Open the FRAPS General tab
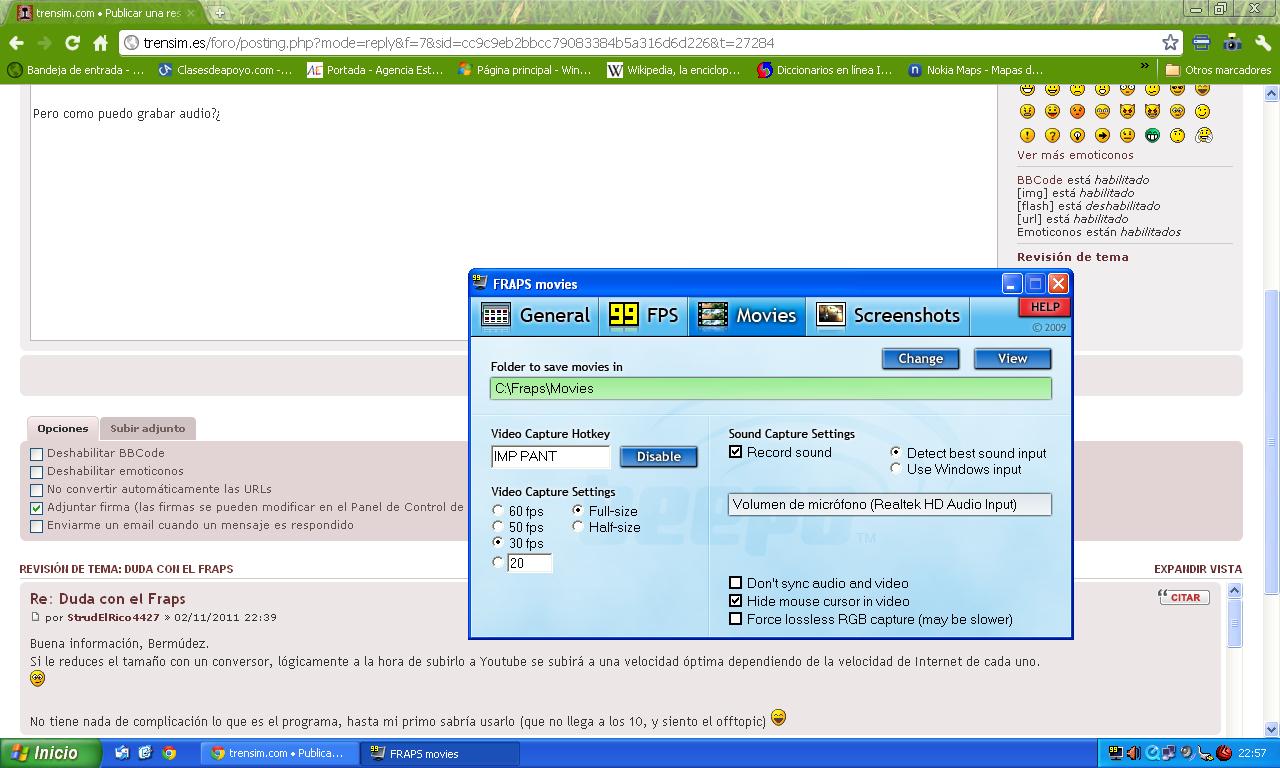This screenshot has height=768, width=1280. coord(535,316)
